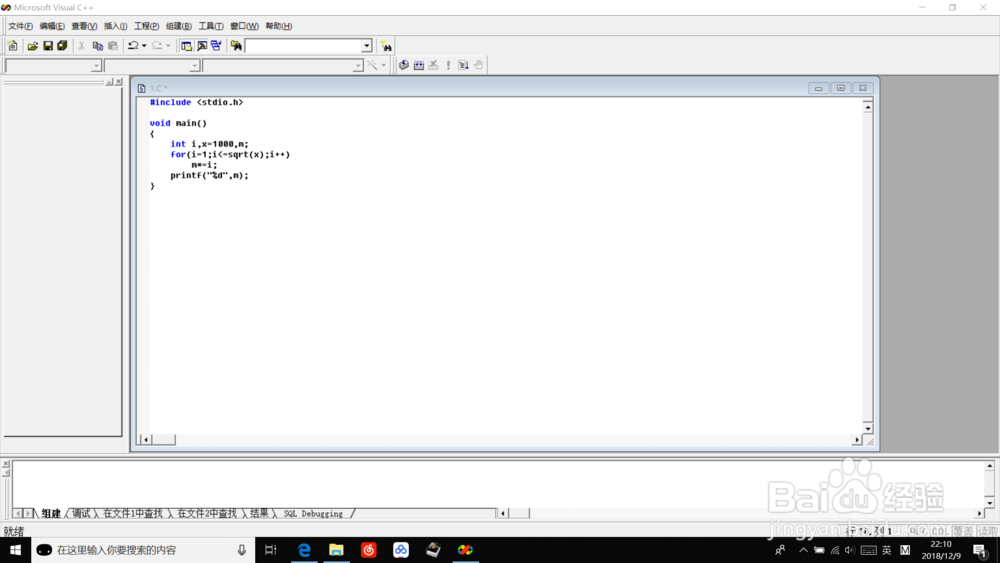Viewport: 1000px width, 563px height.
Task: Toggle the Output pane button
Action: [202, 46]
